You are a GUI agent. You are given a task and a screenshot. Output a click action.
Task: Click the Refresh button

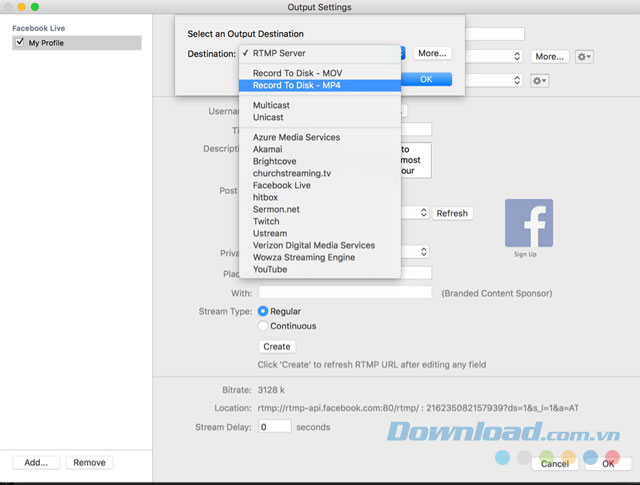click(x=452, y=214)
